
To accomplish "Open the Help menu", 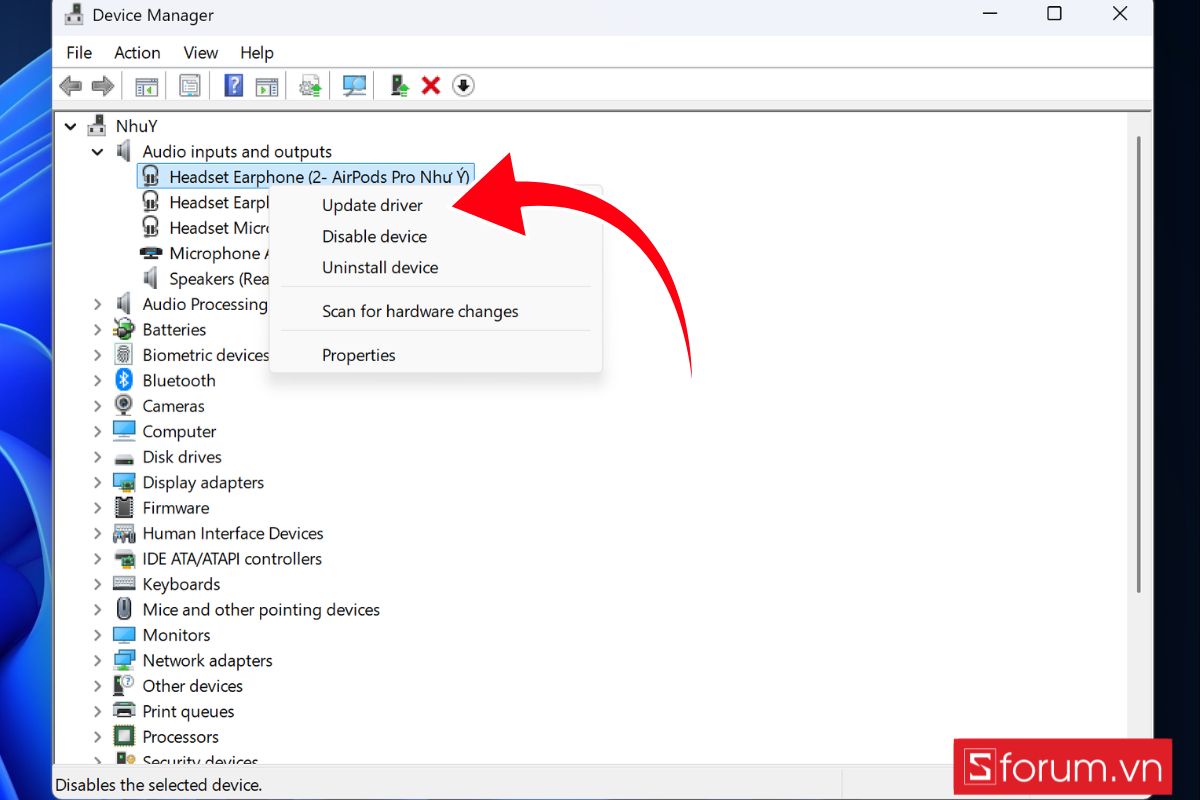I will (257, 53).
